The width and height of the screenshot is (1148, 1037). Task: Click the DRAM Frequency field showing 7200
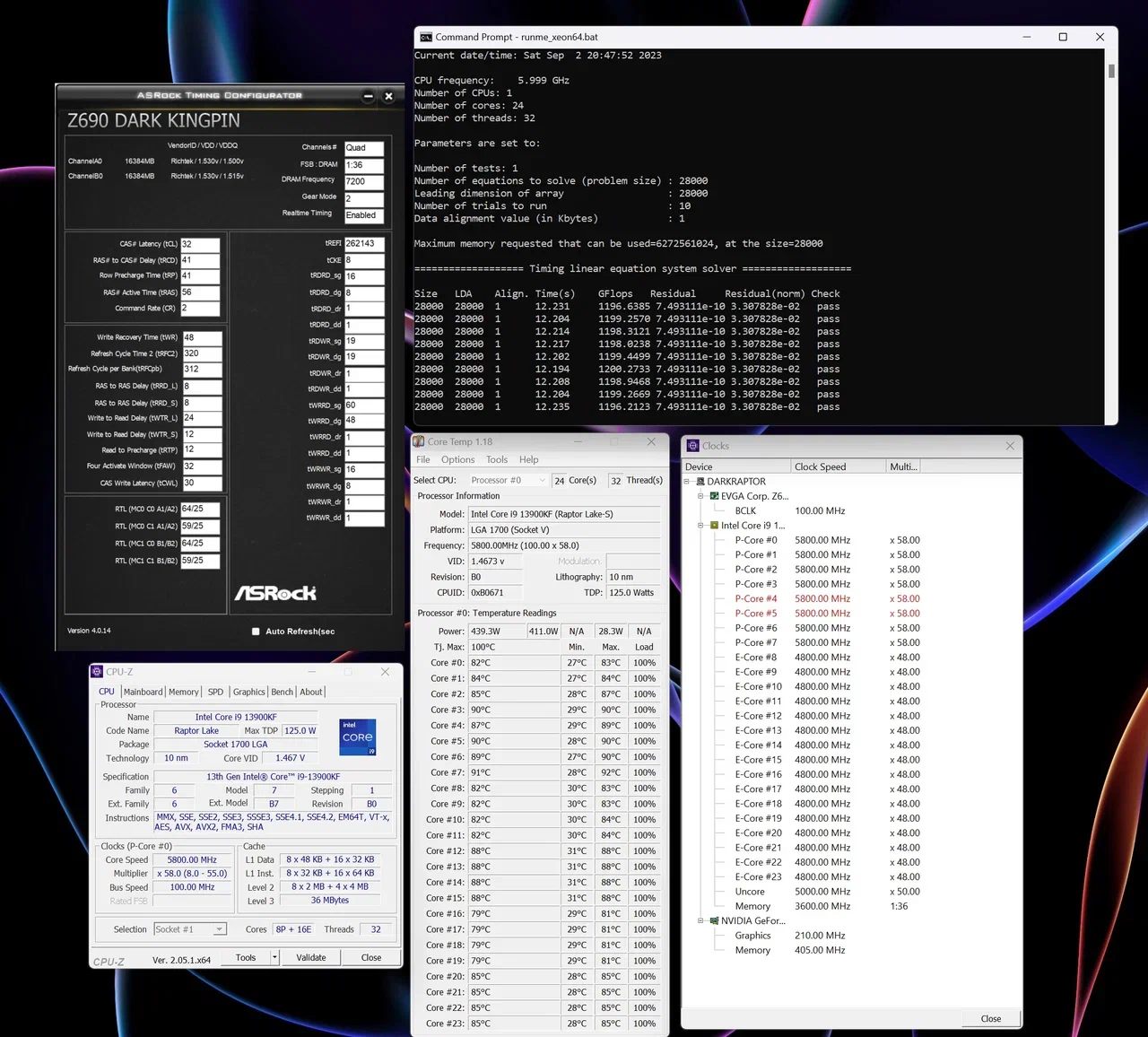coord(364,181)
